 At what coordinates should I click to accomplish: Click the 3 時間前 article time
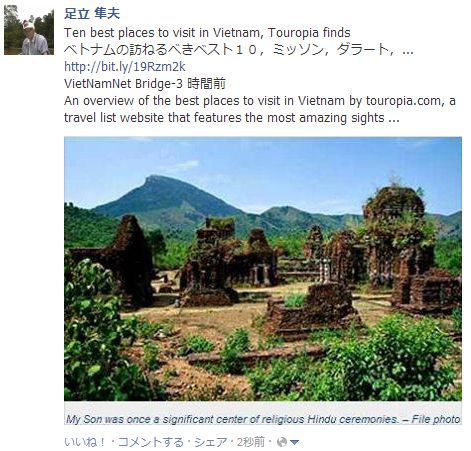(x=204, y=83)
